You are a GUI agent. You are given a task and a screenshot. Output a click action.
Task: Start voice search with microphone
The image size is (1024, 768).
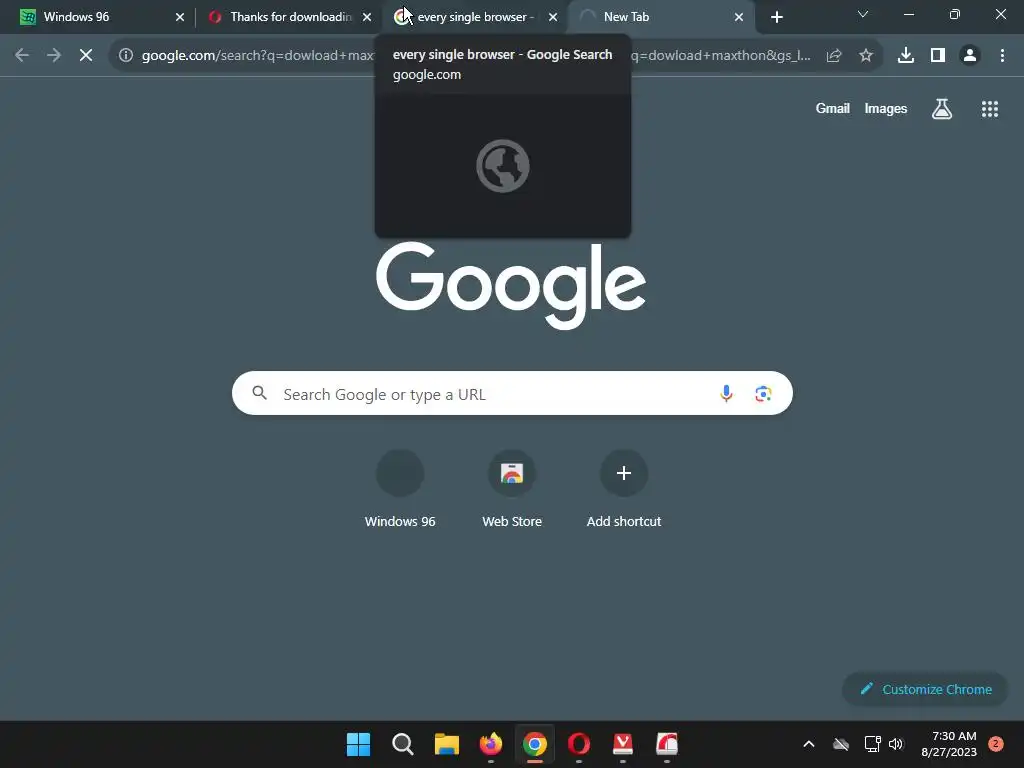tap(726, 393)
